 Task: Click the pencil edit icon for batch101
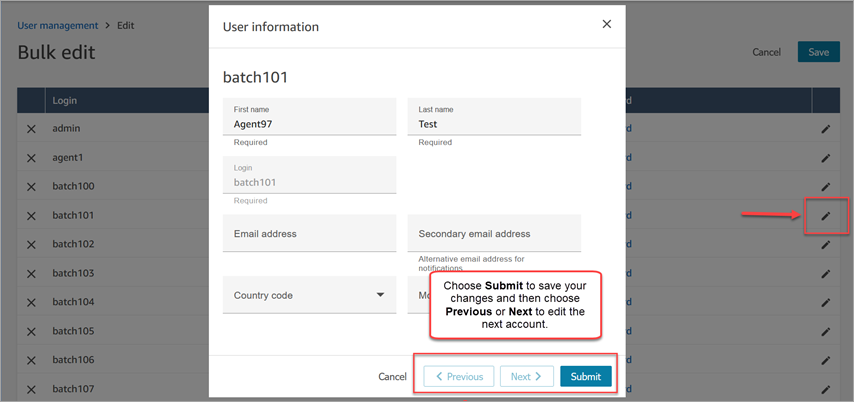(826, 216)
